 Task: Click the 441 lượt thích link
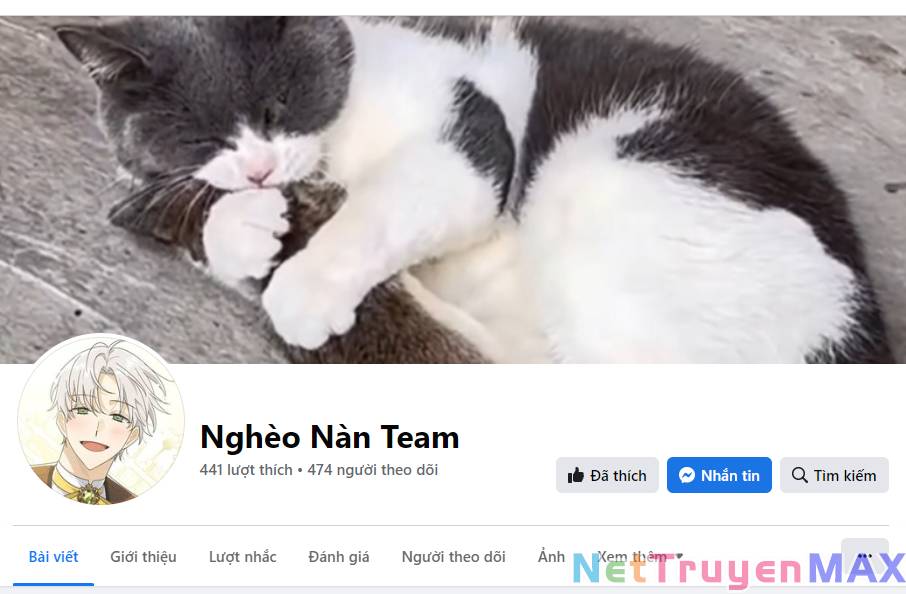tap(246, 470)
